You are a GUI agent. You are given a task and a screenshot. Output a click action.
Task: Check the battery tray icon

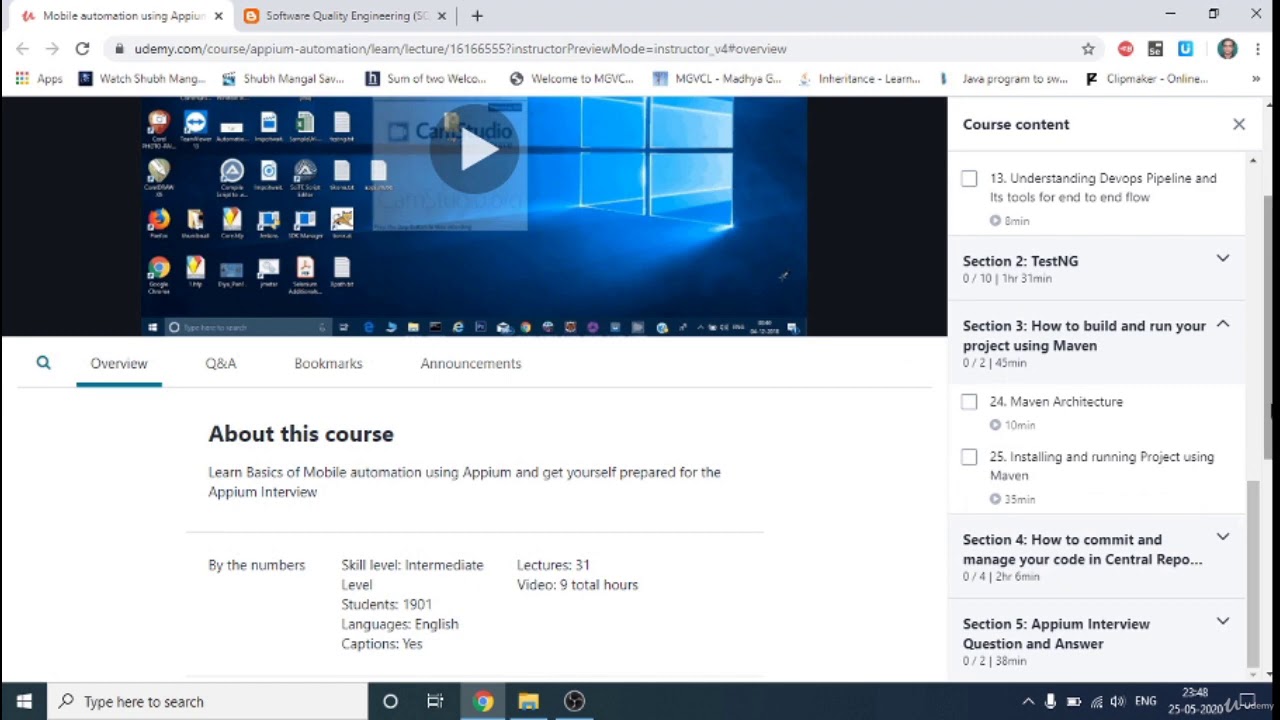coord(1073,701)
